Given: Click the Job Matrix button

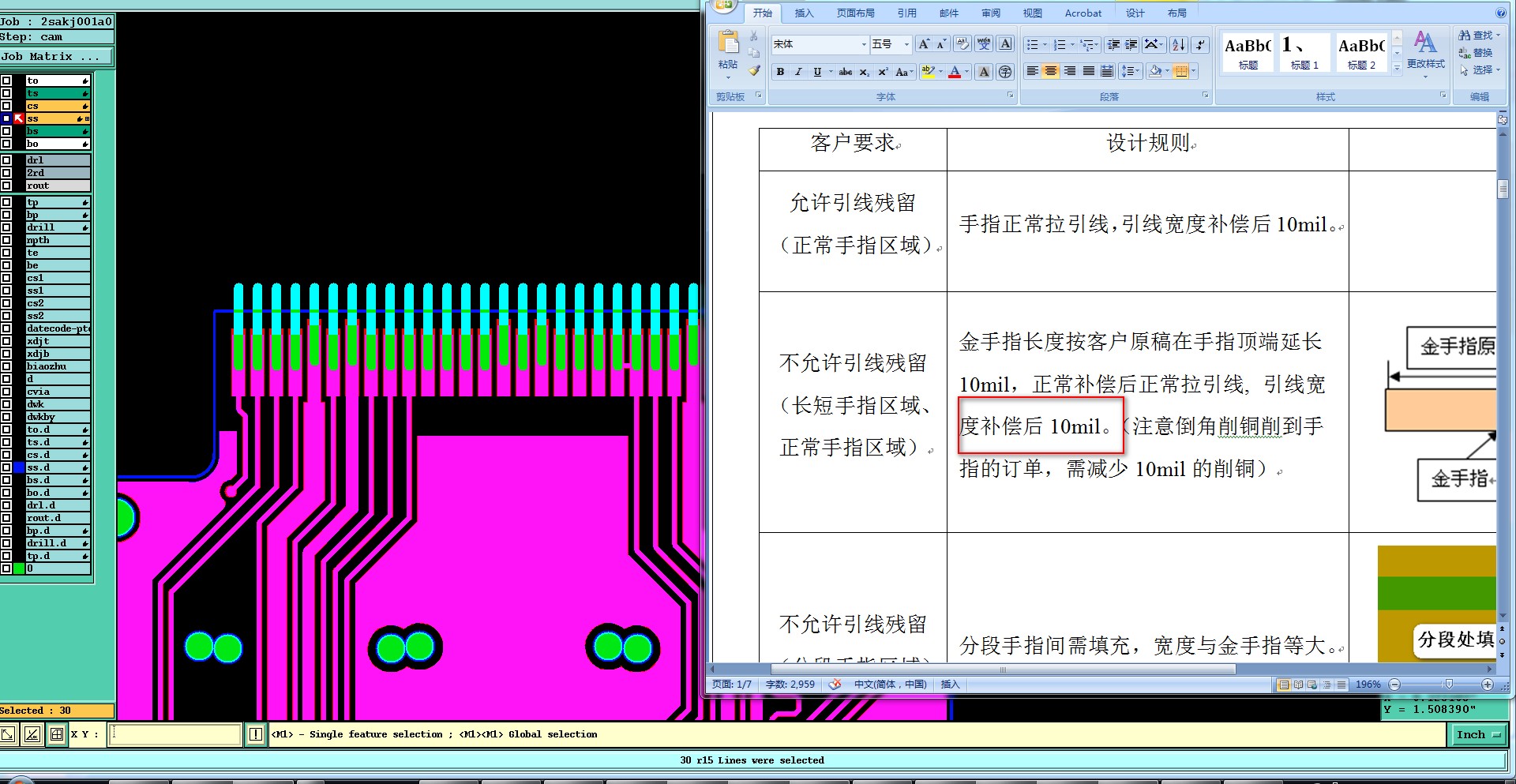Looking at the screenshot, I should coord(57,57).
